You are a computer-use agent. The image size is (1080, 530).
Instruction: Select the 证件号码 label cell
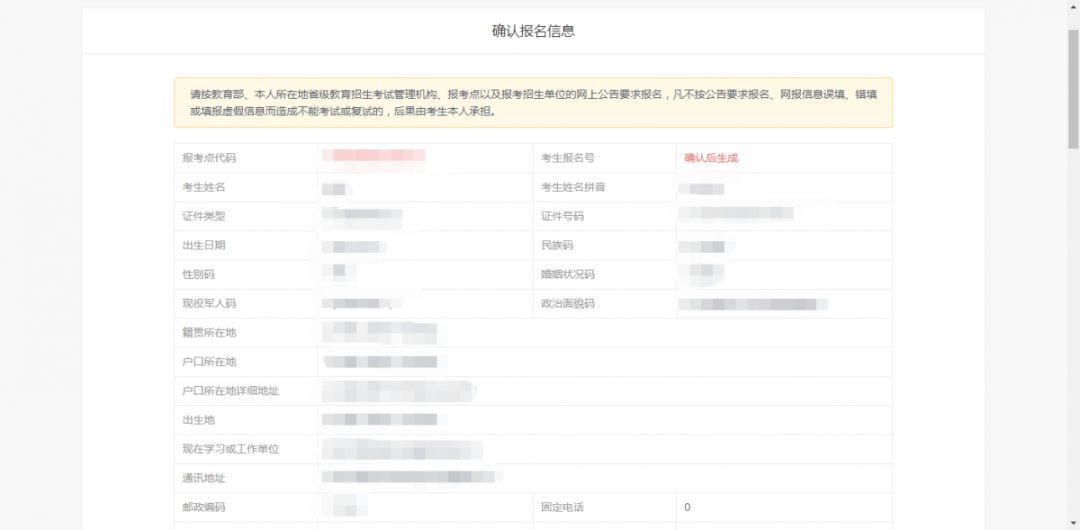click(605, 216)
